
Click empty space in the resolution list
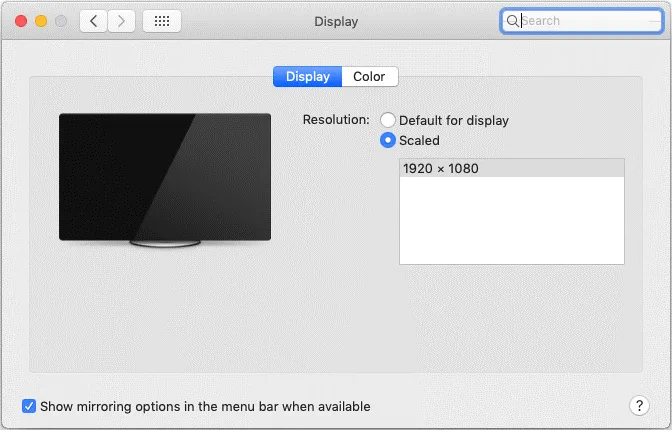tap(511, 225)
